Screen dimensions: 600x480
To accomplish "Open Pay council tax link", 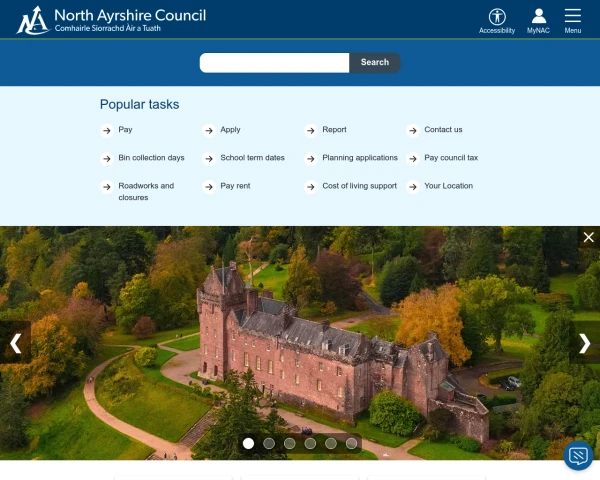I will 451,158.
